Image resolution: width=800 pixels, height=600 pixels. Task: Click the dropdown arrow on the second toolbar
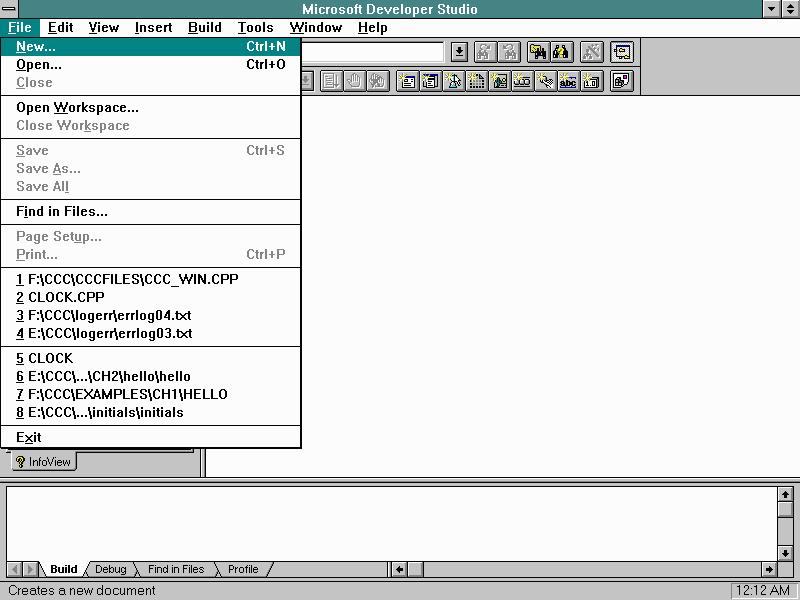305,81
